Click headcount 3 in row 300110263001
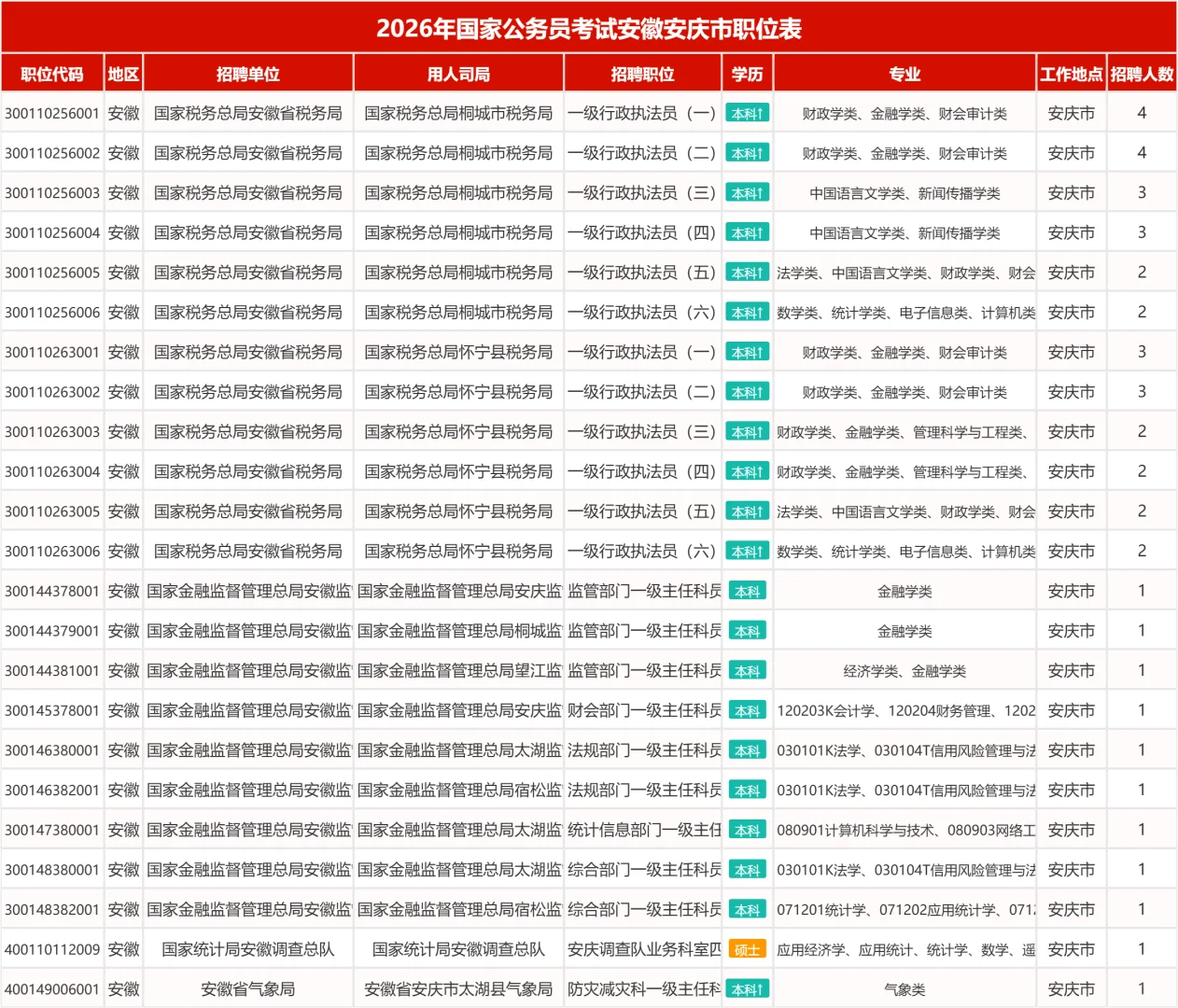The height and width of the screenshot is (1008, 1178). (1142, 352)
